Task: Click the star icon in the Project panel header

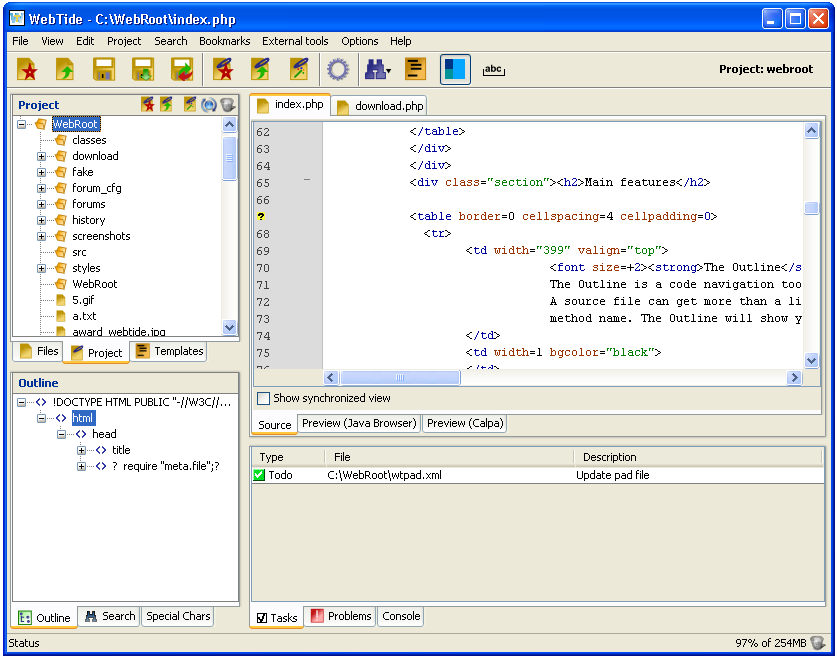Action: pos(148,104)
